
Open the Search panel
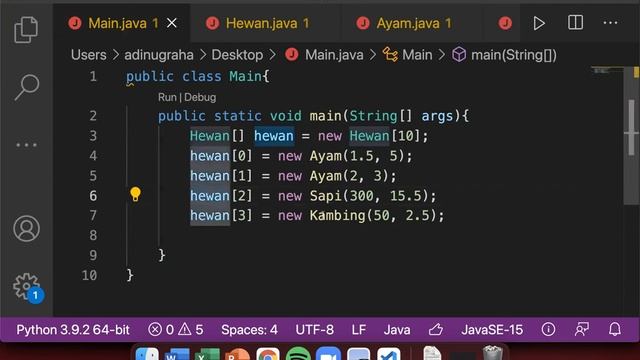pos(27,87)
